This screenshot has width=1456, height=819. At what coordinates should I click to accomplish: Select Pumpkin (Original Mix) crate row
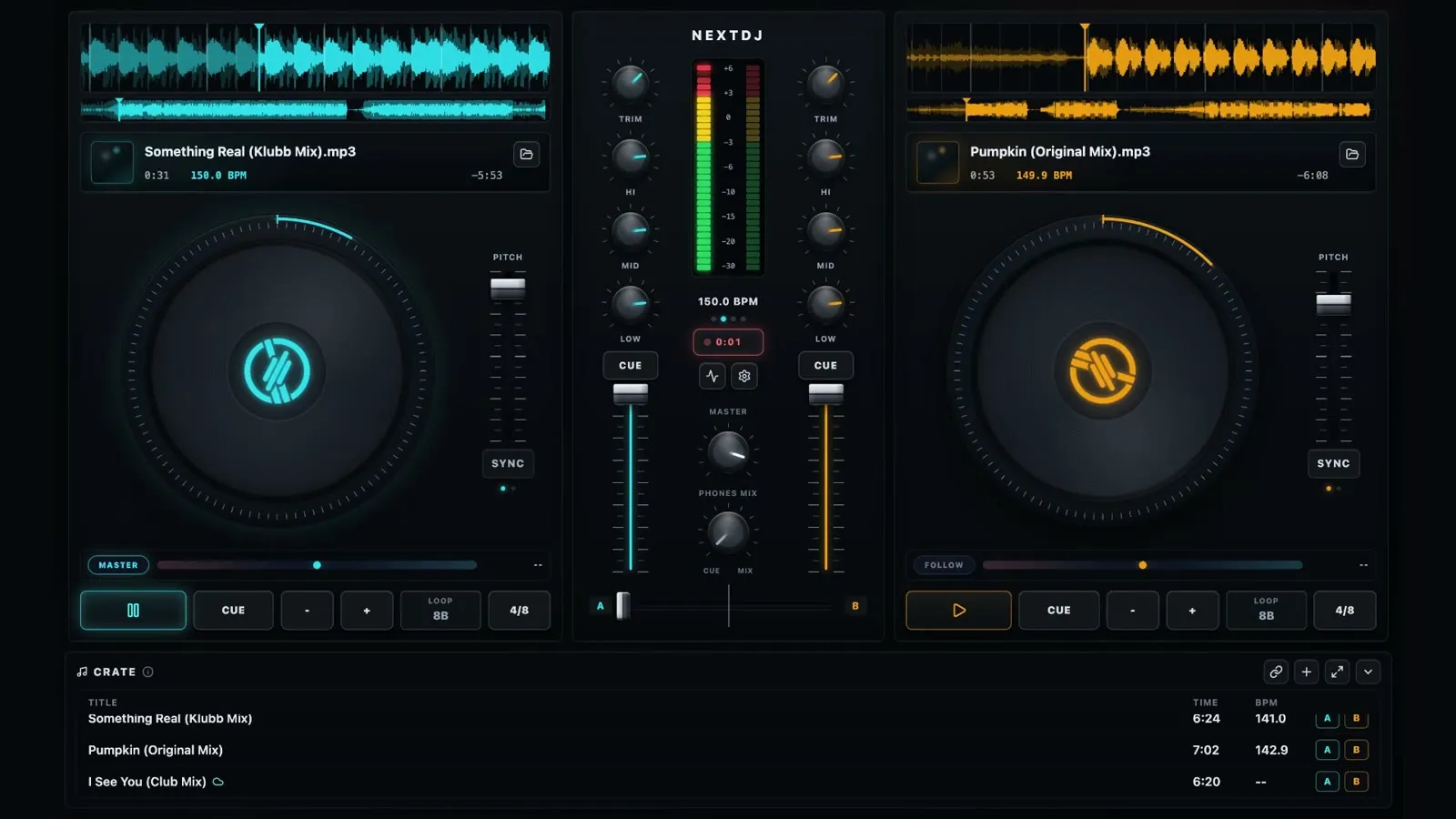pos(726,750)
